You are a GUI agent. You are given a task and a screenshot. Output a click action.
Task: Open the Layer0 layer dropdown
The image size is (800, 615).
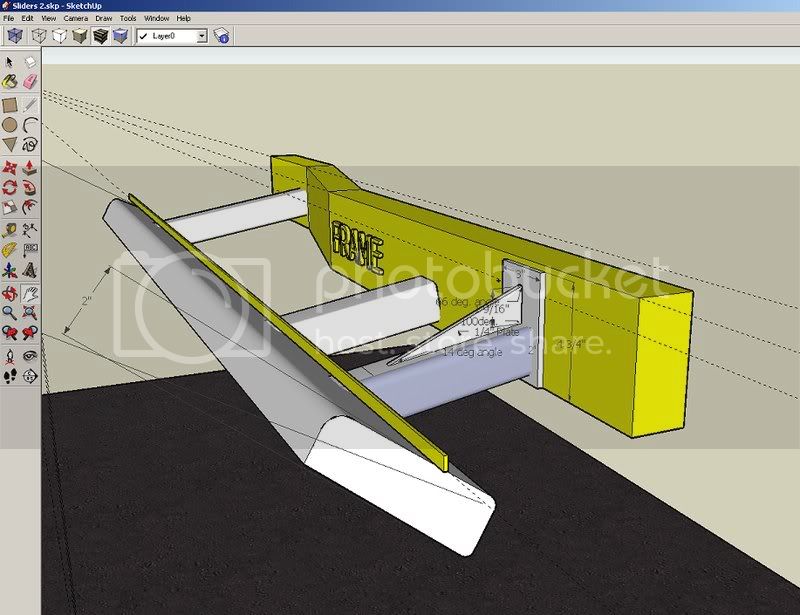(201, 36)
